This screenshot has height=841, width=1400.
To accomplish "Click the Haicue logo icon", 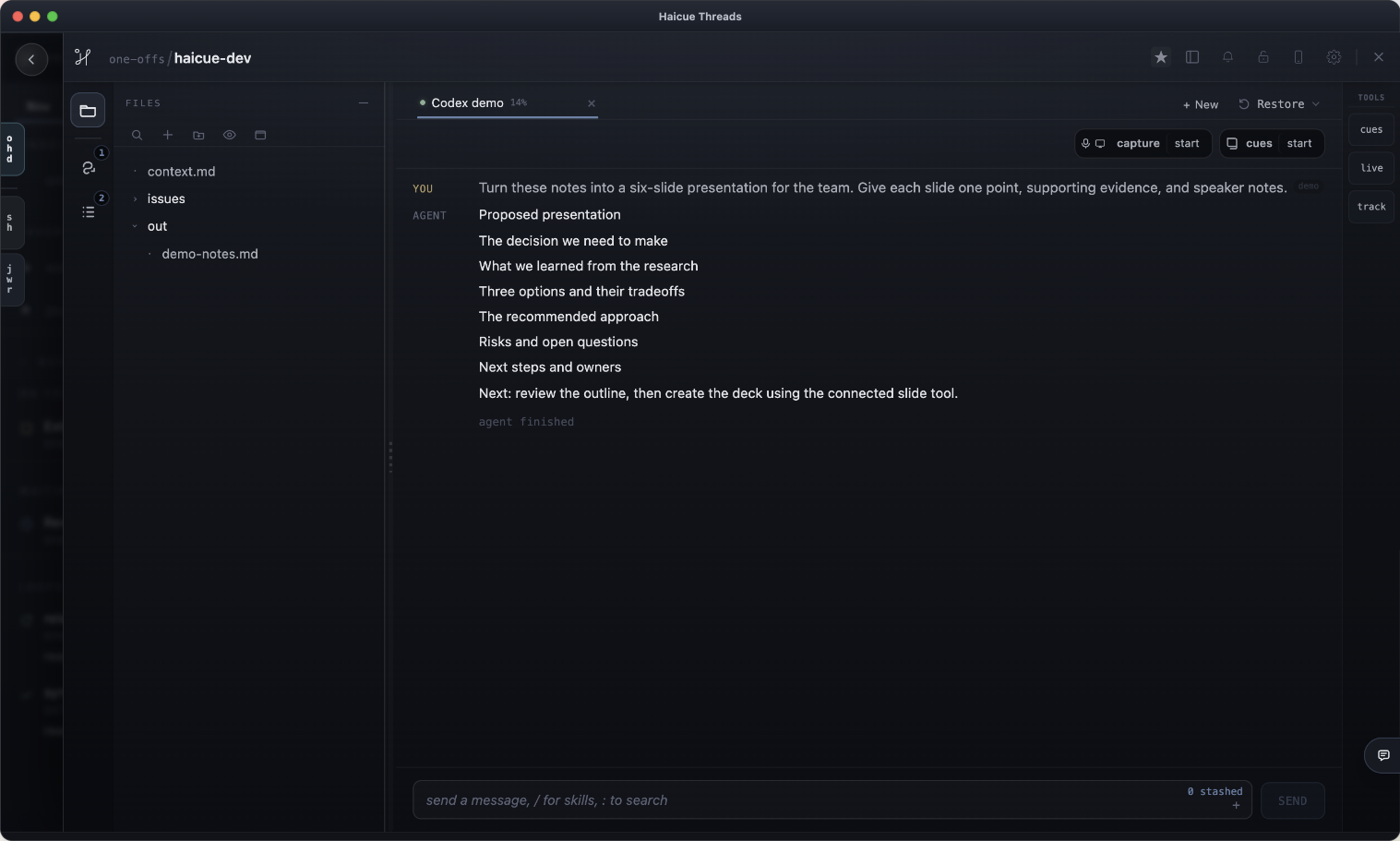I will 83,57.
